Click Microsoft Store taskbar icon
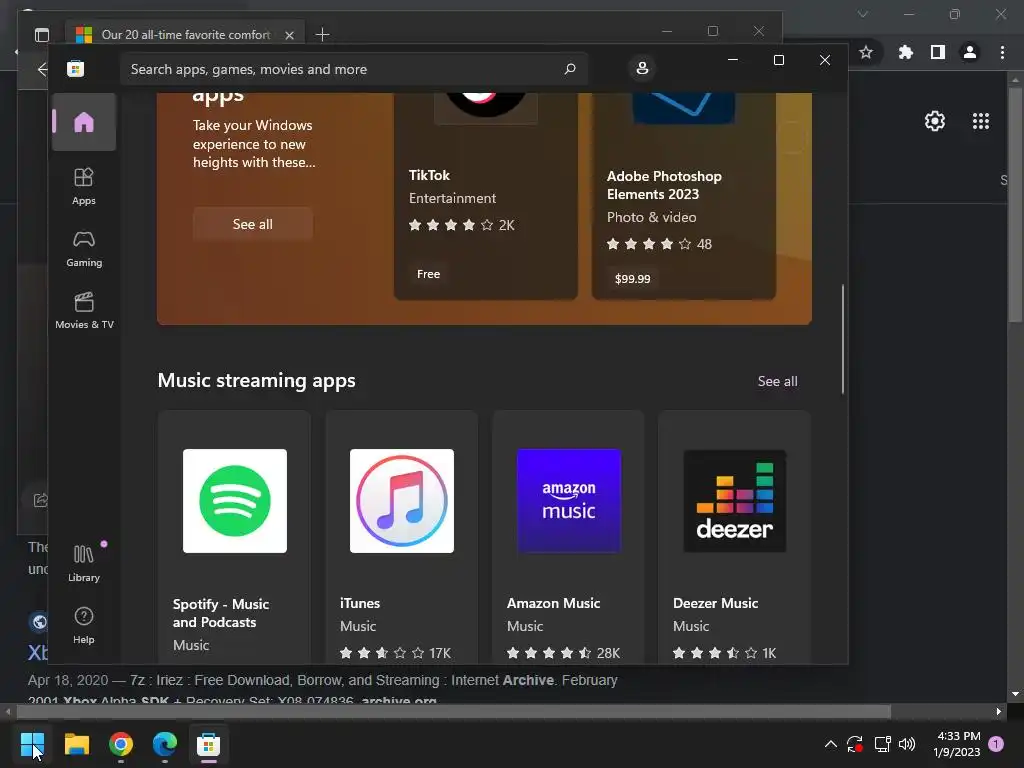Image resolution: width=1024 pixels, height=768 pixels. click(208, 744)
